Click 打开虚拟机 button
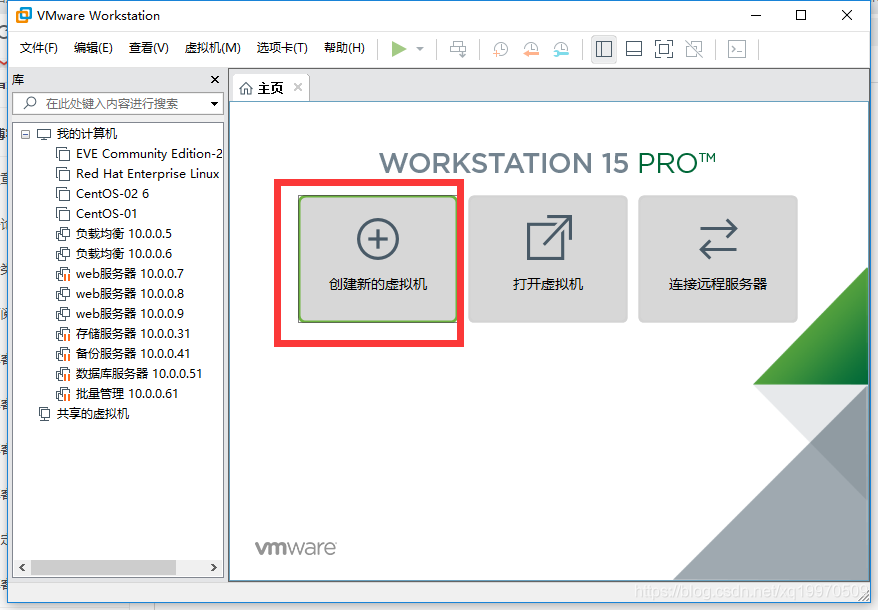 548,259
